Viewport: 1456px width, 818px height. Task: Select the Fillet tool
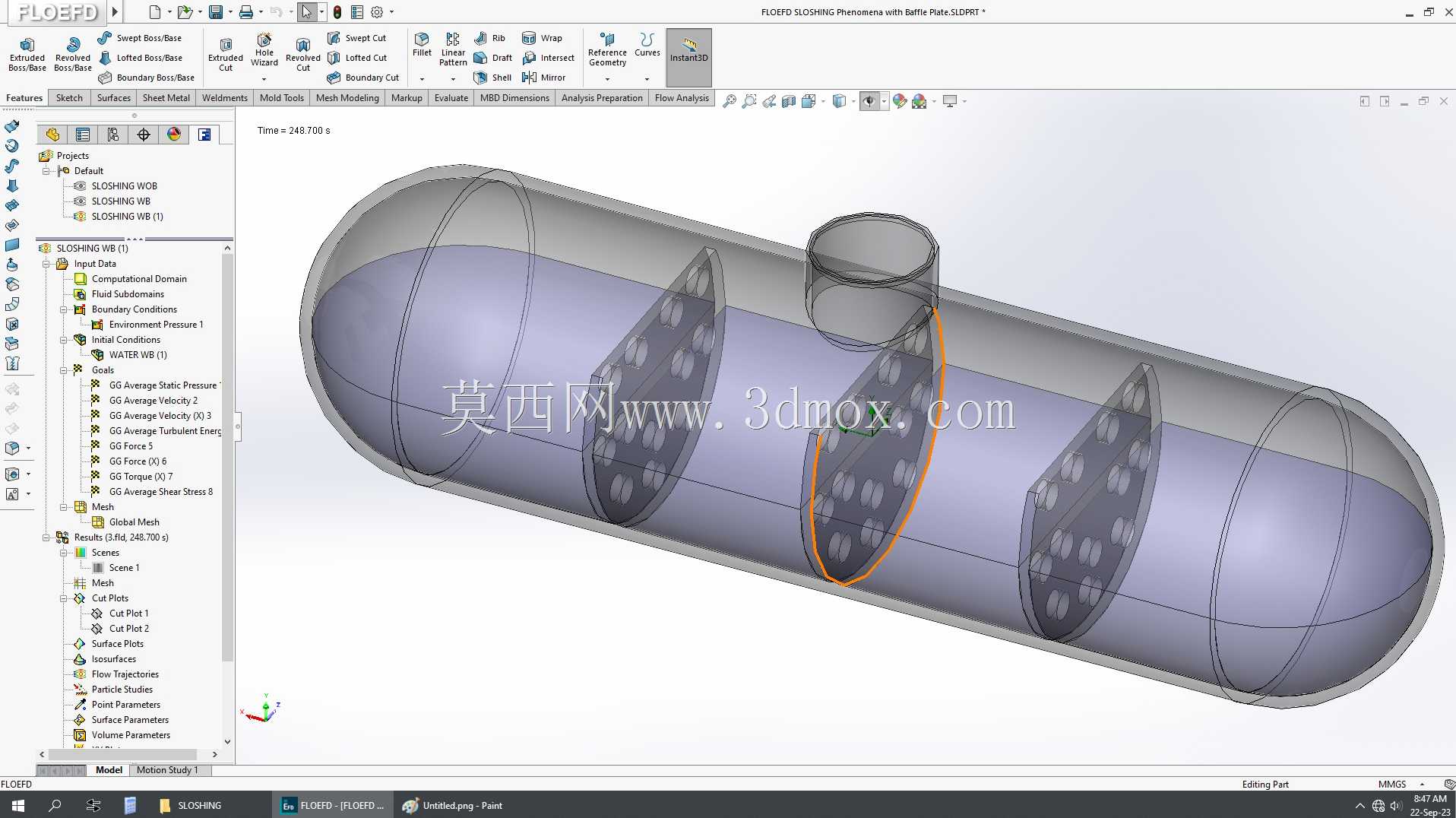[x=422, y=45]
